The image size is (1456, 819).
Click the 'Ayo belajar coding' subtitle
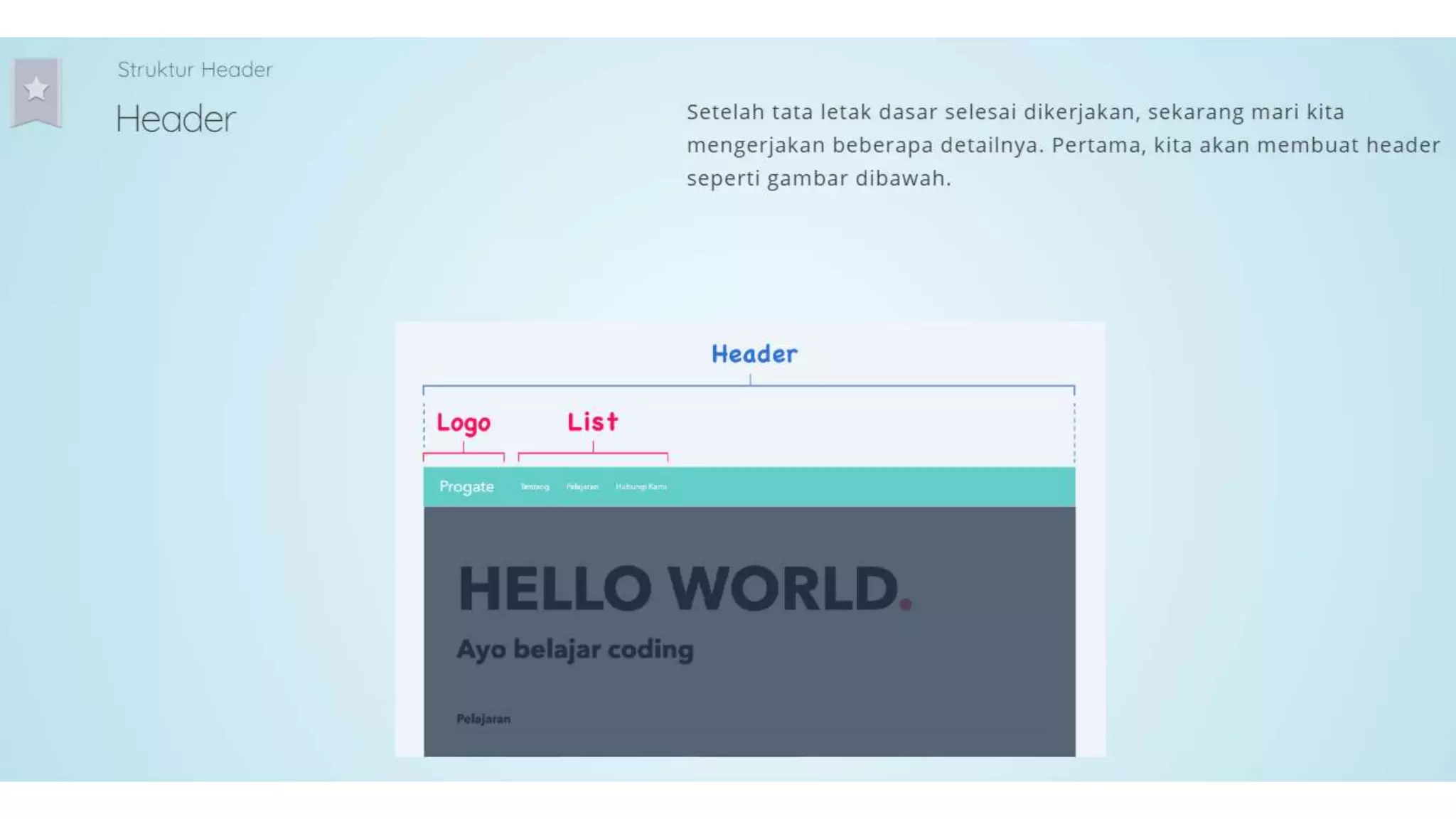[x=574, y=649]
